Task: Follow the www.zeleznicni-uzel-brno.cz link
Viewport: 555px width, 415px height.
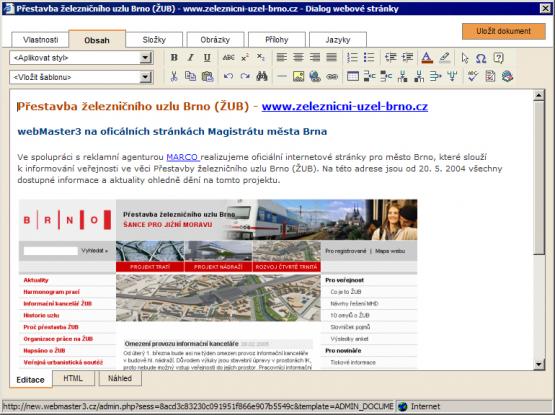Action: [345, 106]
